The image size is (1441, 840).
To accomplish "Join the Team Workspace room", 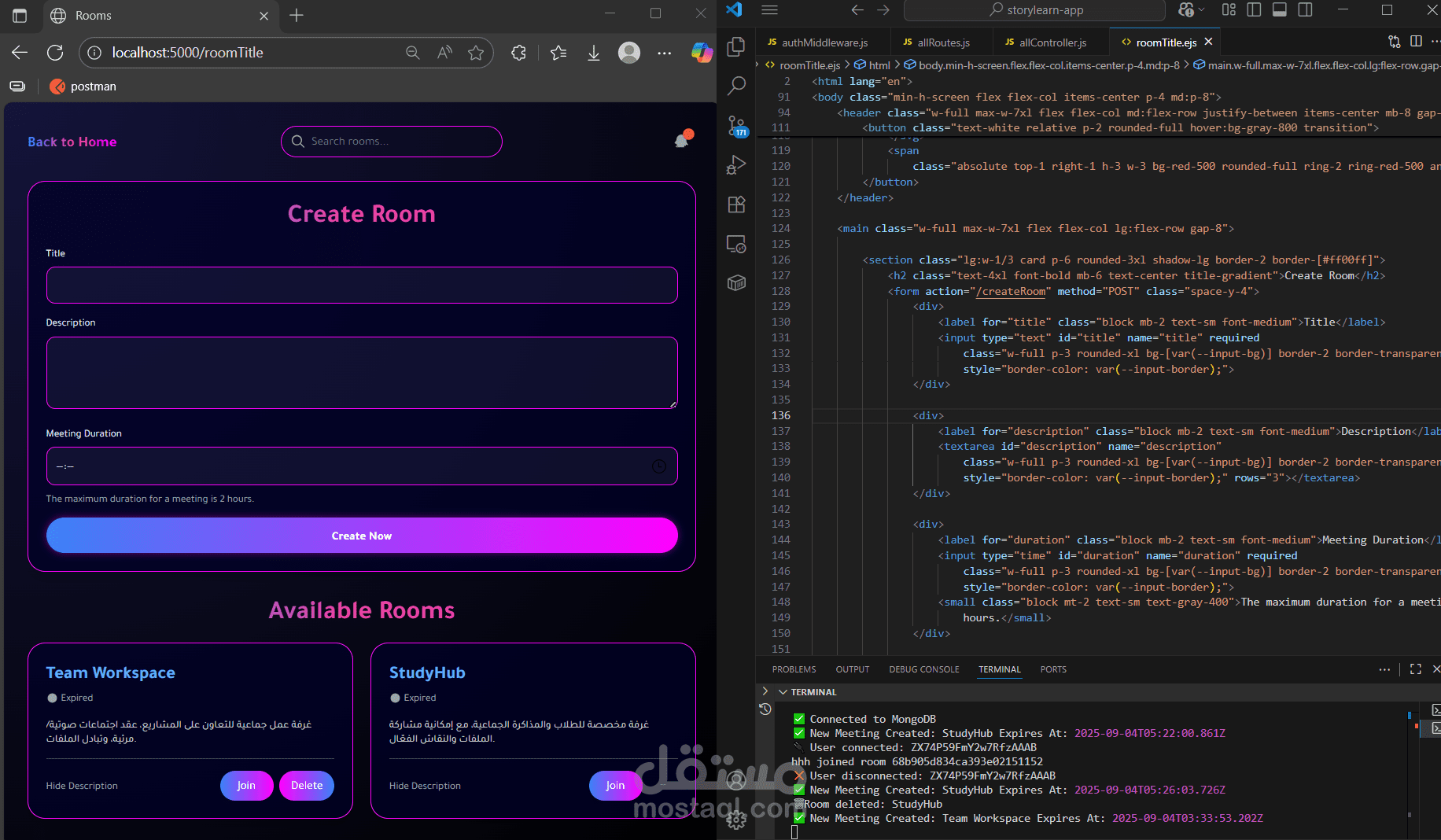I will pyautogui.click(x=246, y=786).
